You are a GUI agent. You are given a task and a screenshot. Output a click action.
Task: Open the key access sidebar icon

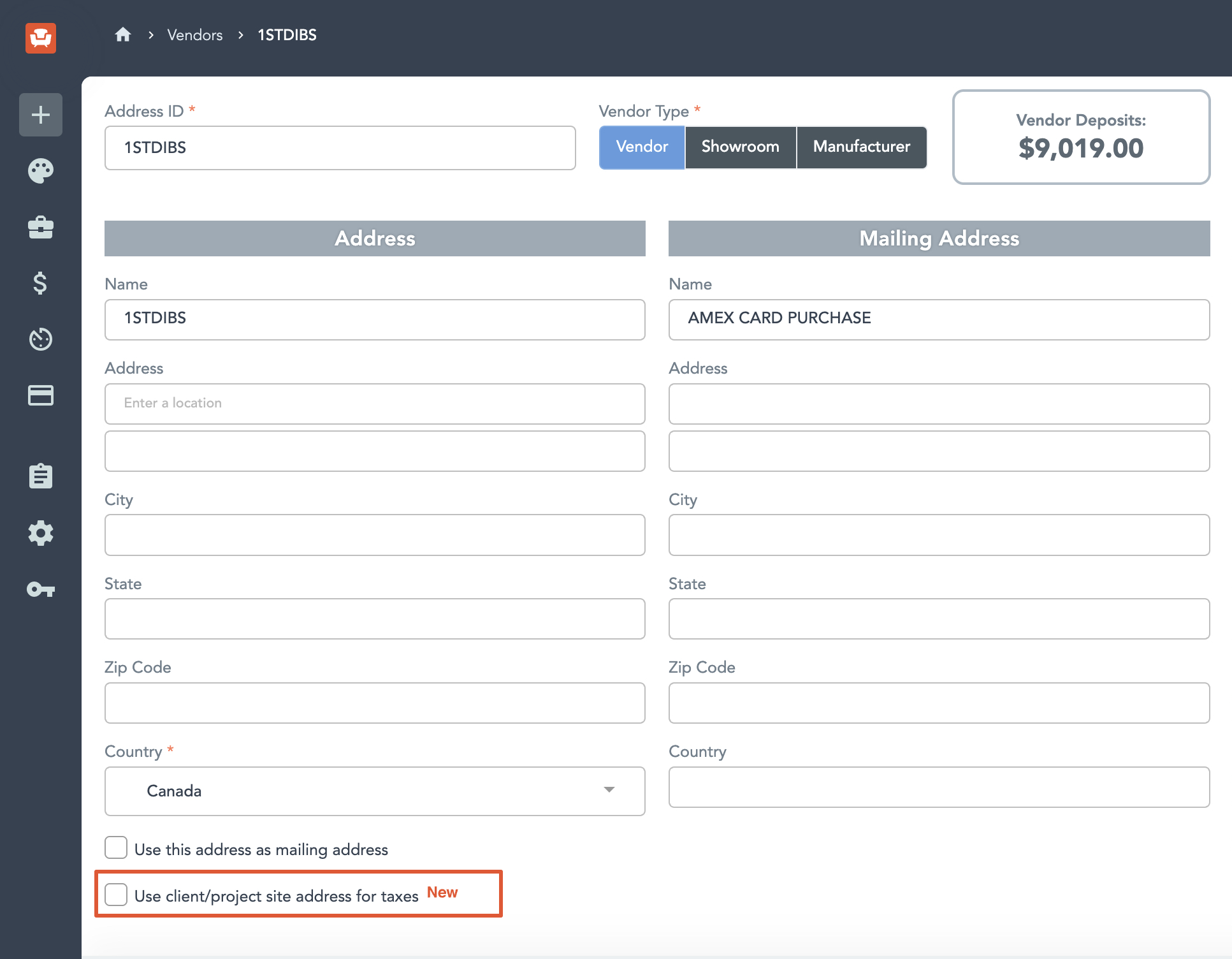click(41, 589)
